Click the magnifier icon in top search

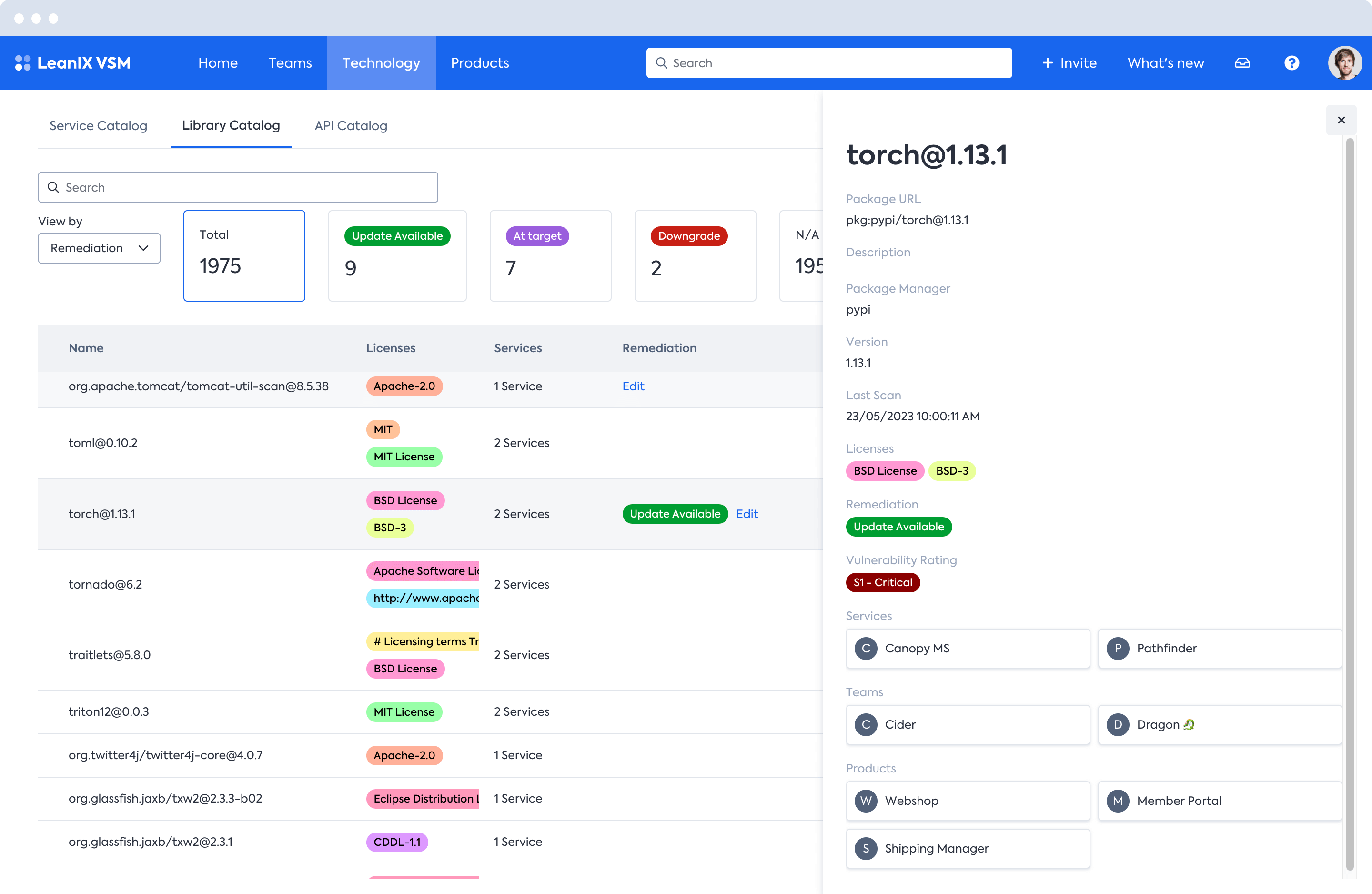tap(661, 63)
